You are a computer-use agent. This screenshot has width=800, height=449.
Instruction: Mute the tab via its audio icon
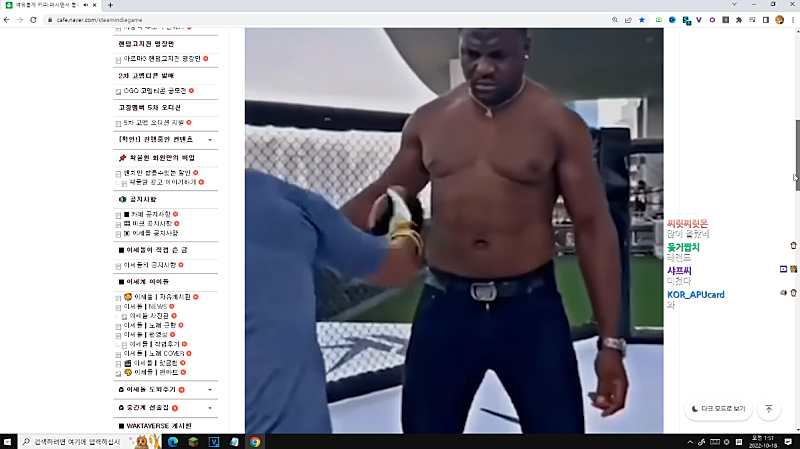[x=86, y=5]
